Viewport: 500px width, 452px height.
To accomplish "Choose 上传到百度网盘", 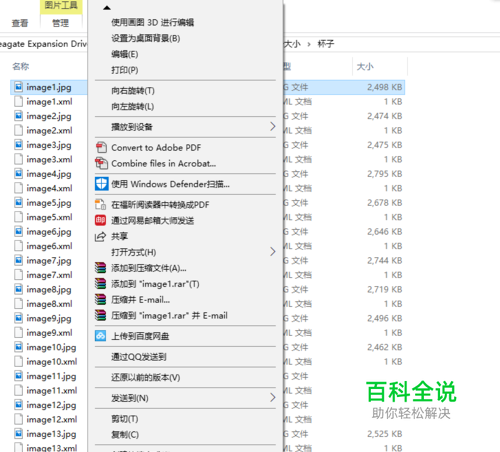I will tap(140, 336).
